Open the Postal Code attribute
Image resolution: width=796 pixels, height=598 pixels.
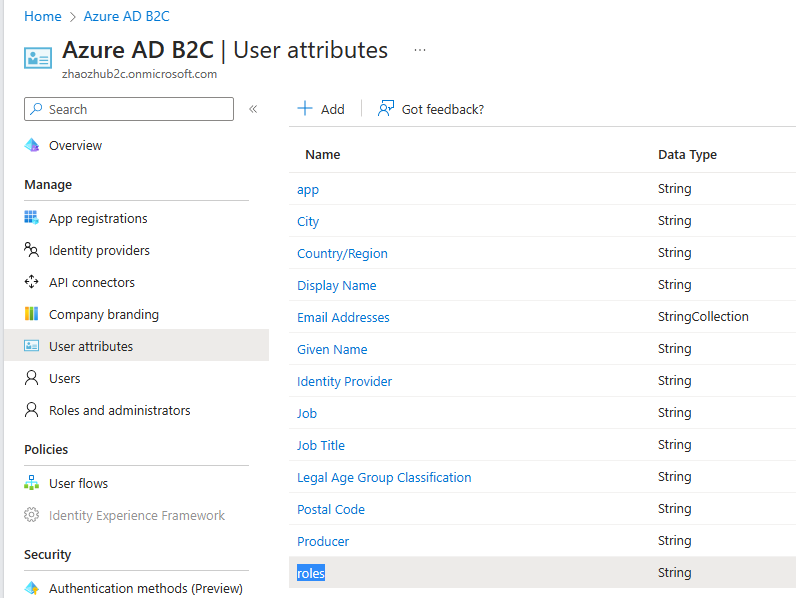click(x=330, y=509)
